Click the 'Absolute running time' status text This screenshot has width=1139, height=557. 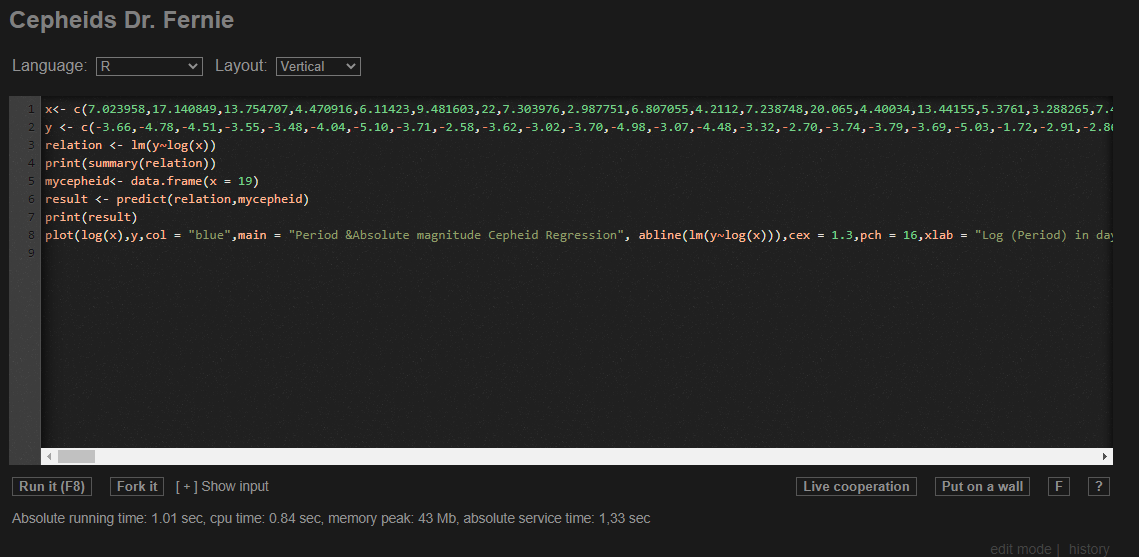[x=331, y=519]
